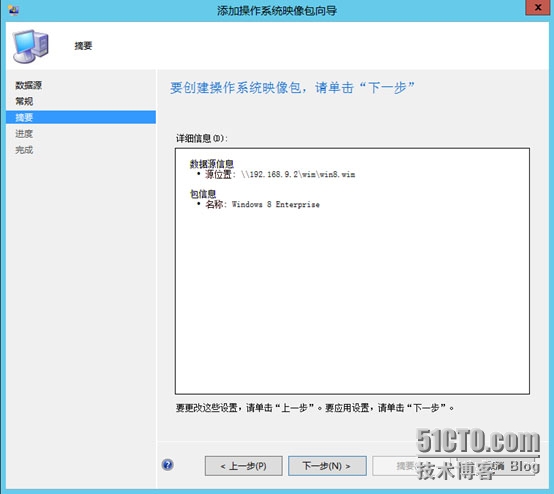Click the computer icon in header

pyautogui.click(x=30, y=46)
